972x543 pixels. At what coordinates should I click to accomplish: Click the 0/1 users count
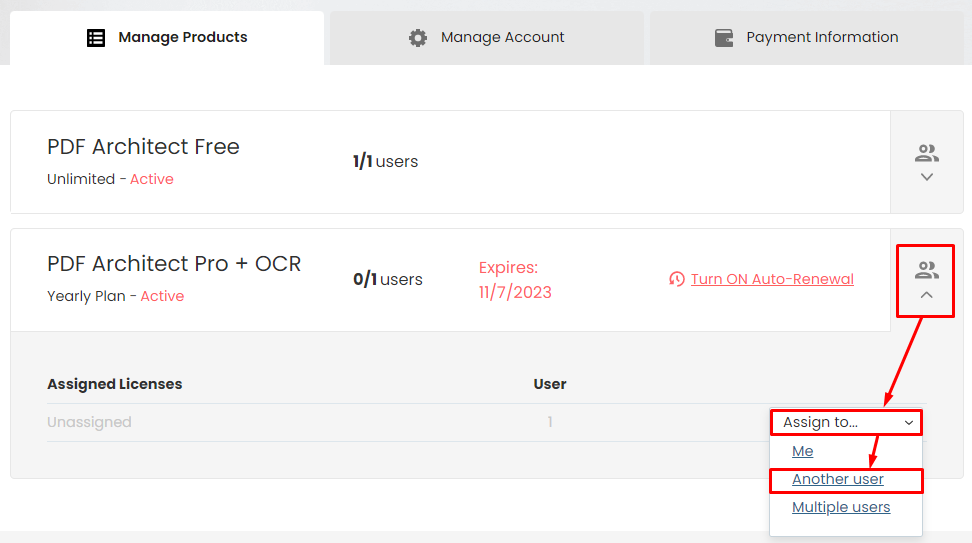tap(388, 280)
